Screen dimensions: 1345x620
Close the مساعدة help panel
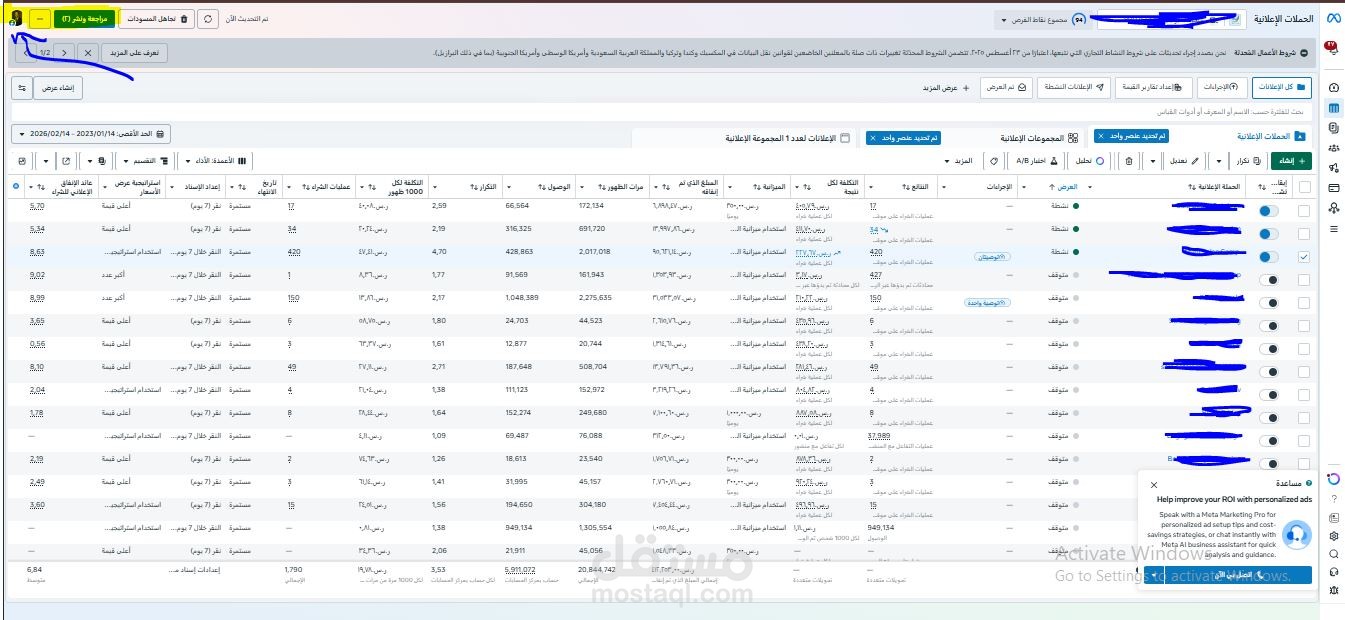1153,483
